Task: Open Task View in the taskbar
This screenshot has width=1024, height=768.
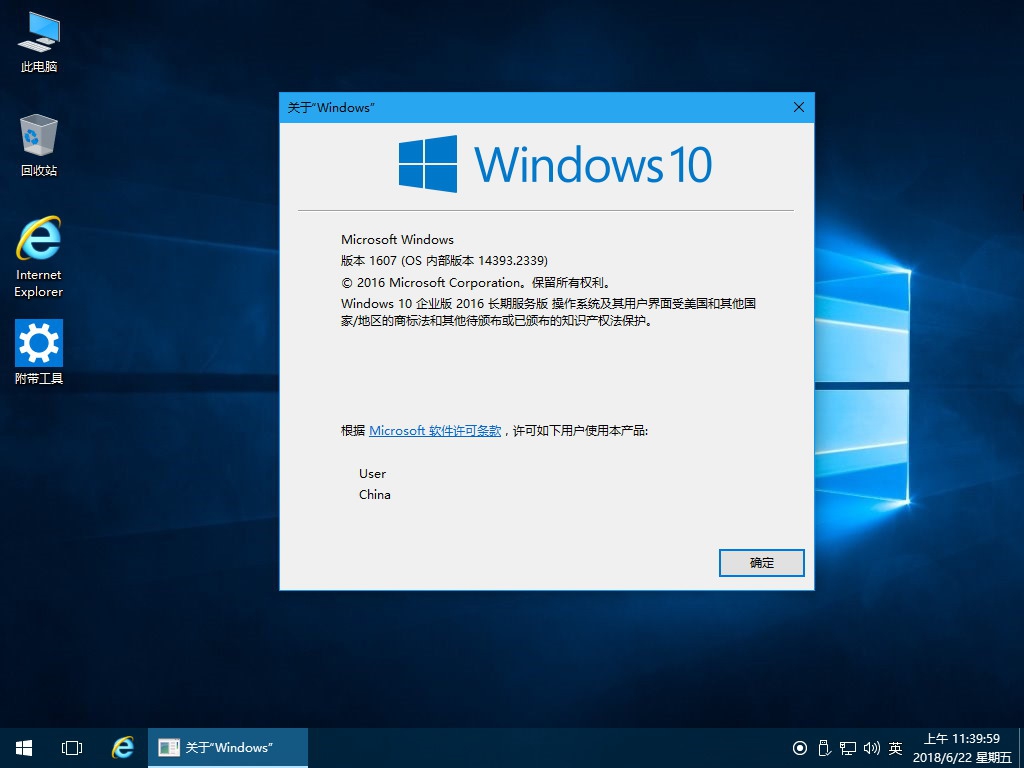Action: [x=72, y=748]
